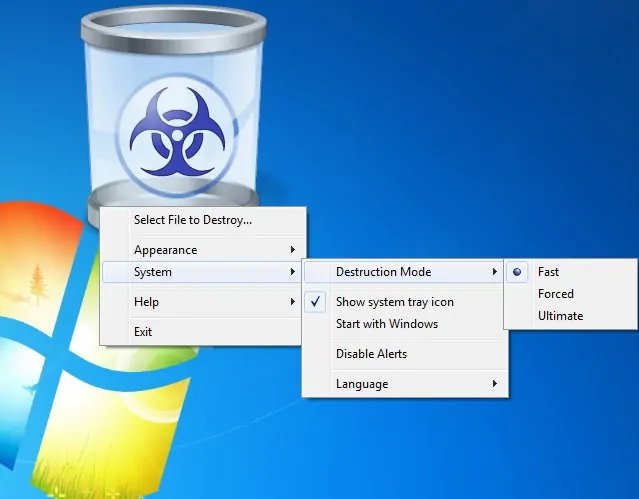
Task: Click the arrow beside Language
Action: (x=495, y=384)
